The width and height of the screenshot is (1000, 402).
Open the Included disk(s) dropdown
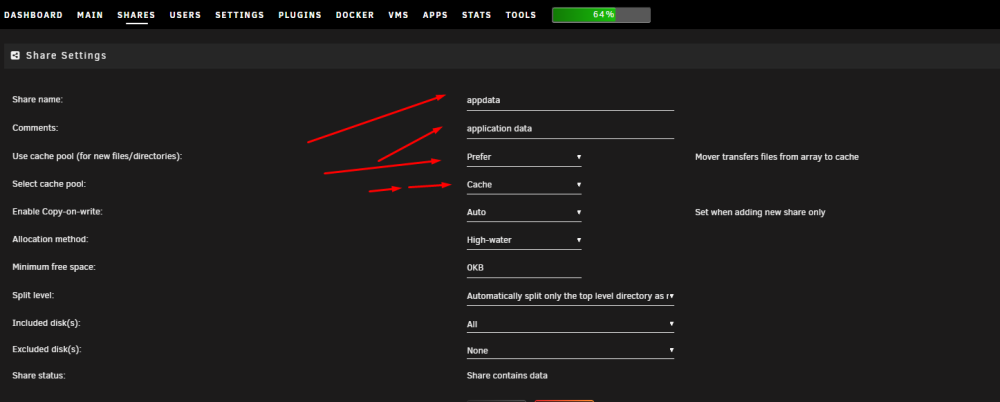click(x=570, y=324)
